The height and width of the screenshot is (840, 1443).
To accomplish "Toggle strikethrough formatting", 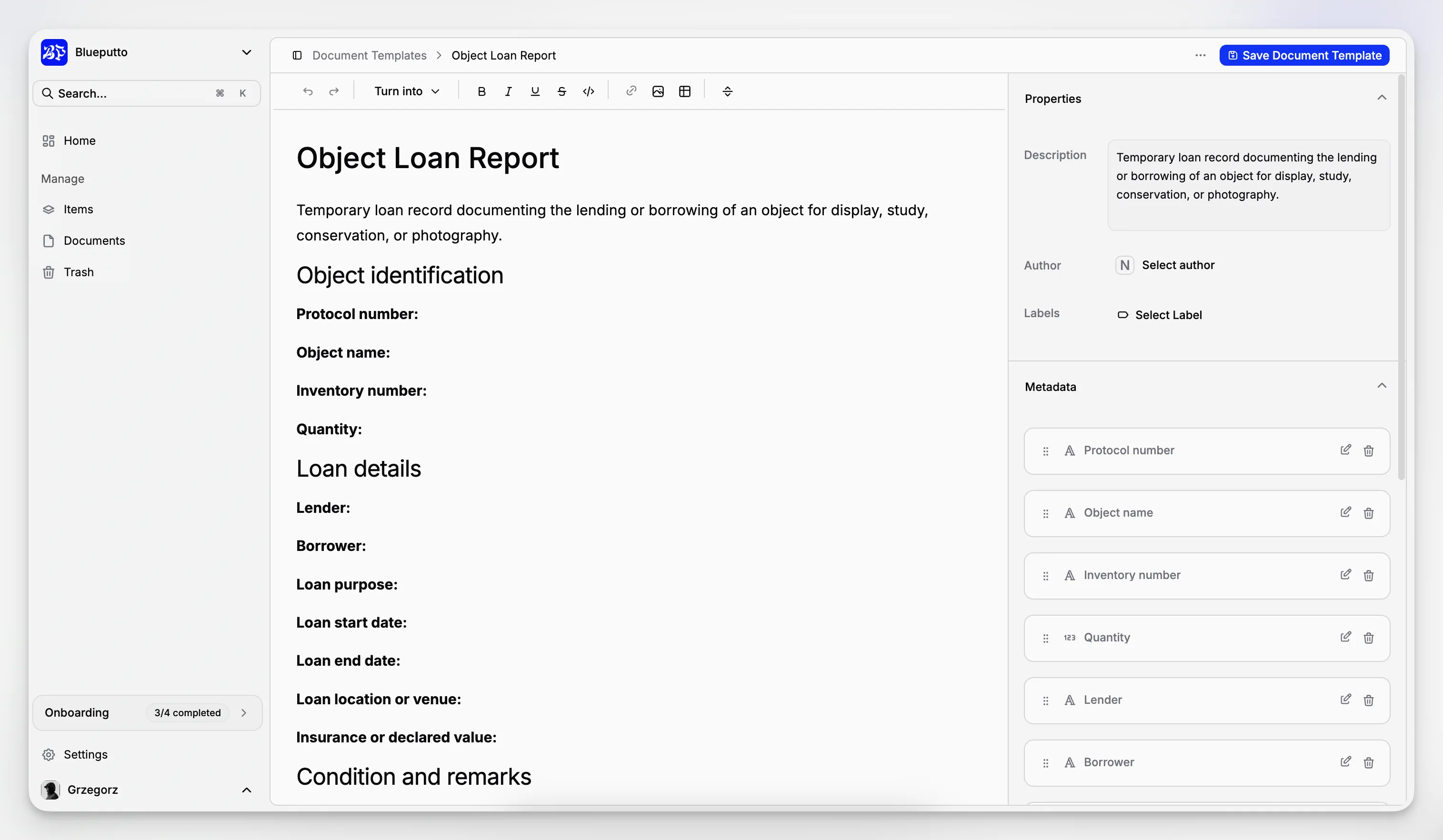I will point(562,91).
